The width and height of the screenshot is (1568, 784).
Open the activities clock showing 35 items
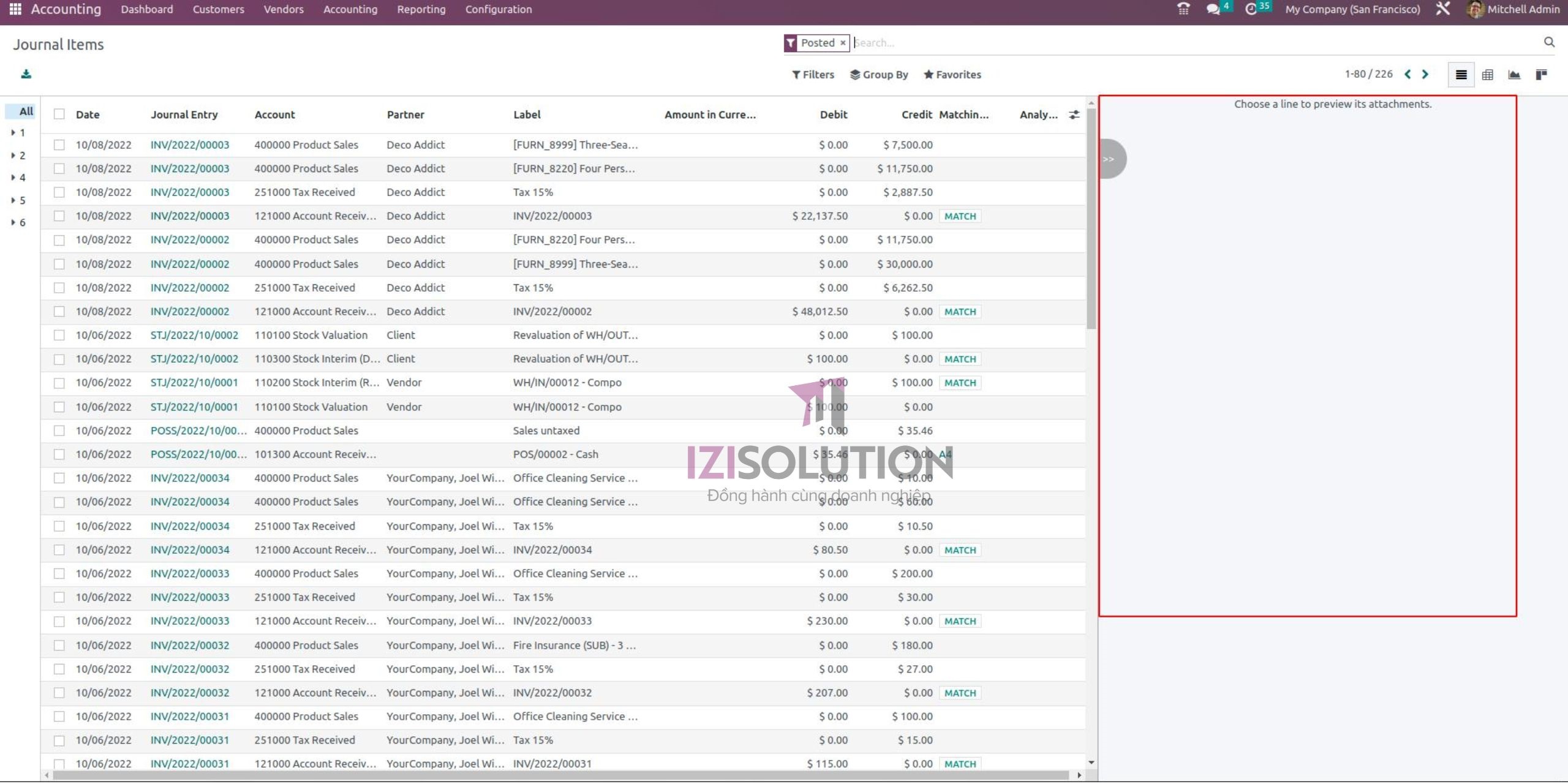[x=1253, y=9]
